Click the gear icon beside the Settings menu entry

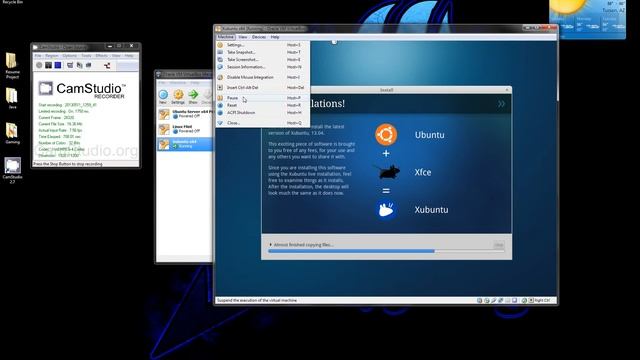[x=220, y=45]
